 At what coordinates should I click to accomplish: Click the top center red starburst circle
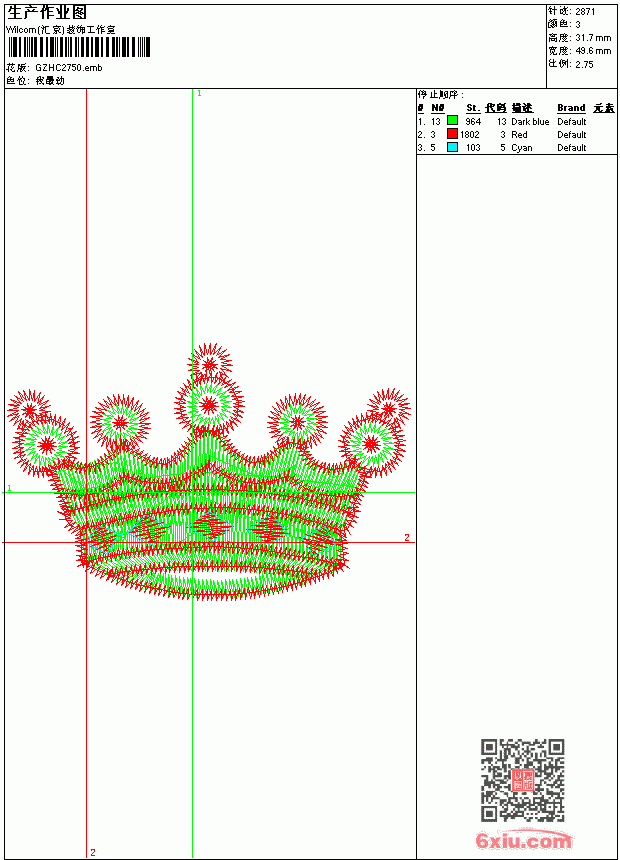click(210, 365)
